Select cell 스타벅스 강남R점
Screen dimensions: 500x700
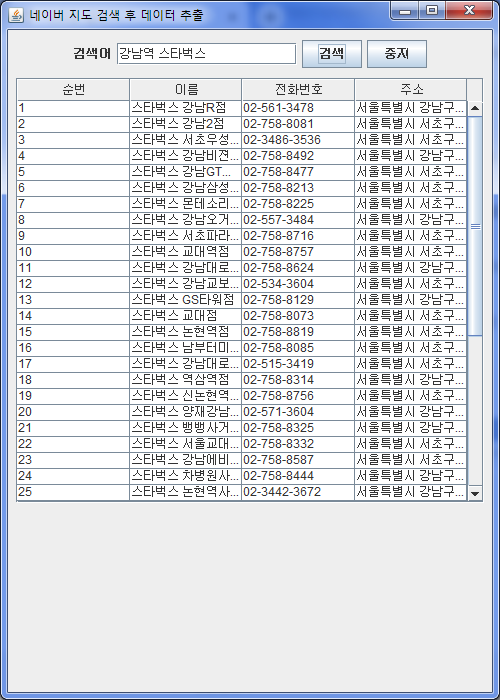coord(186,108)
